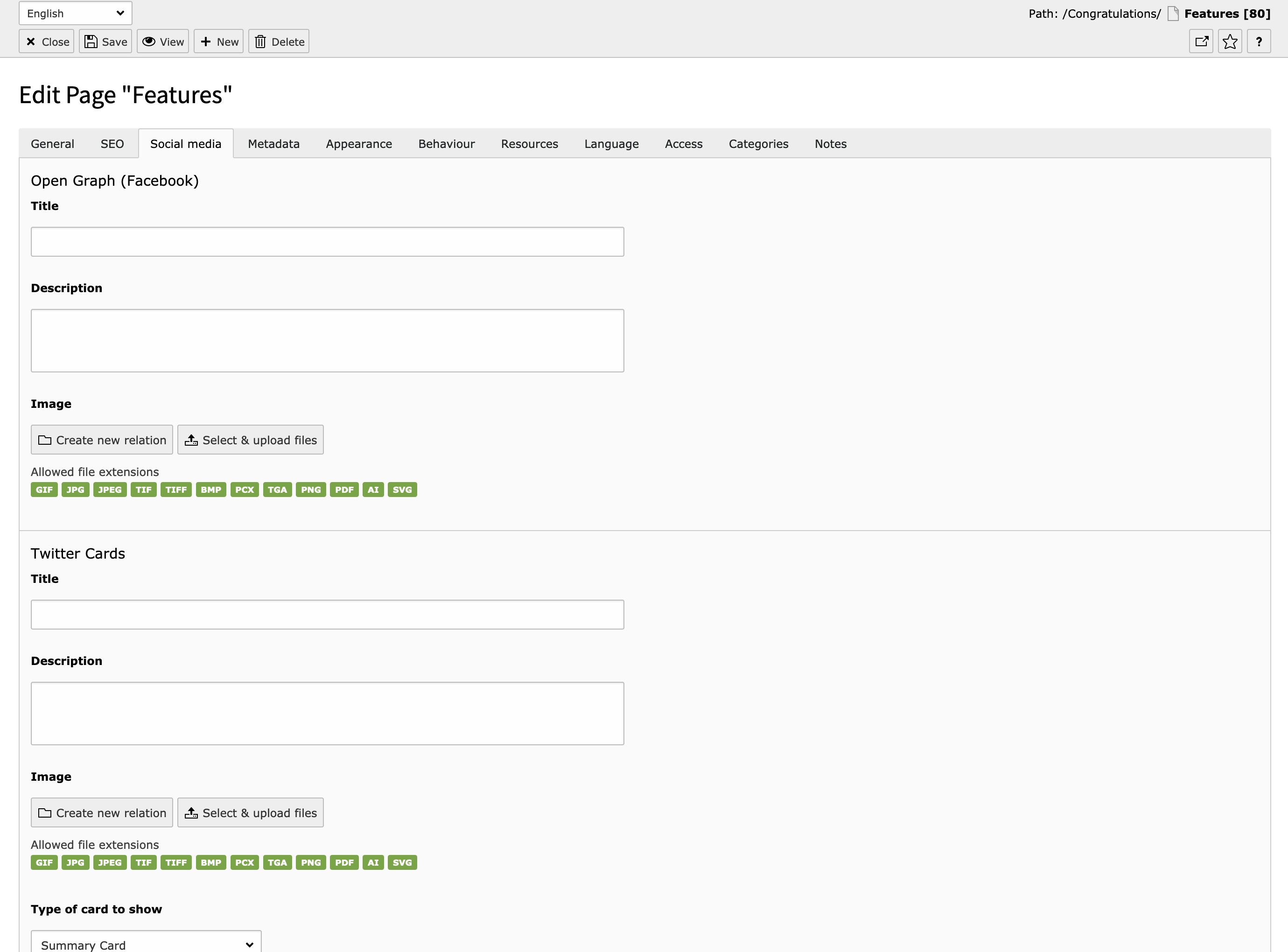Viewport: 1288px width, 952px height.
Task: Open the Metadata tab
Action: point(273,143)
